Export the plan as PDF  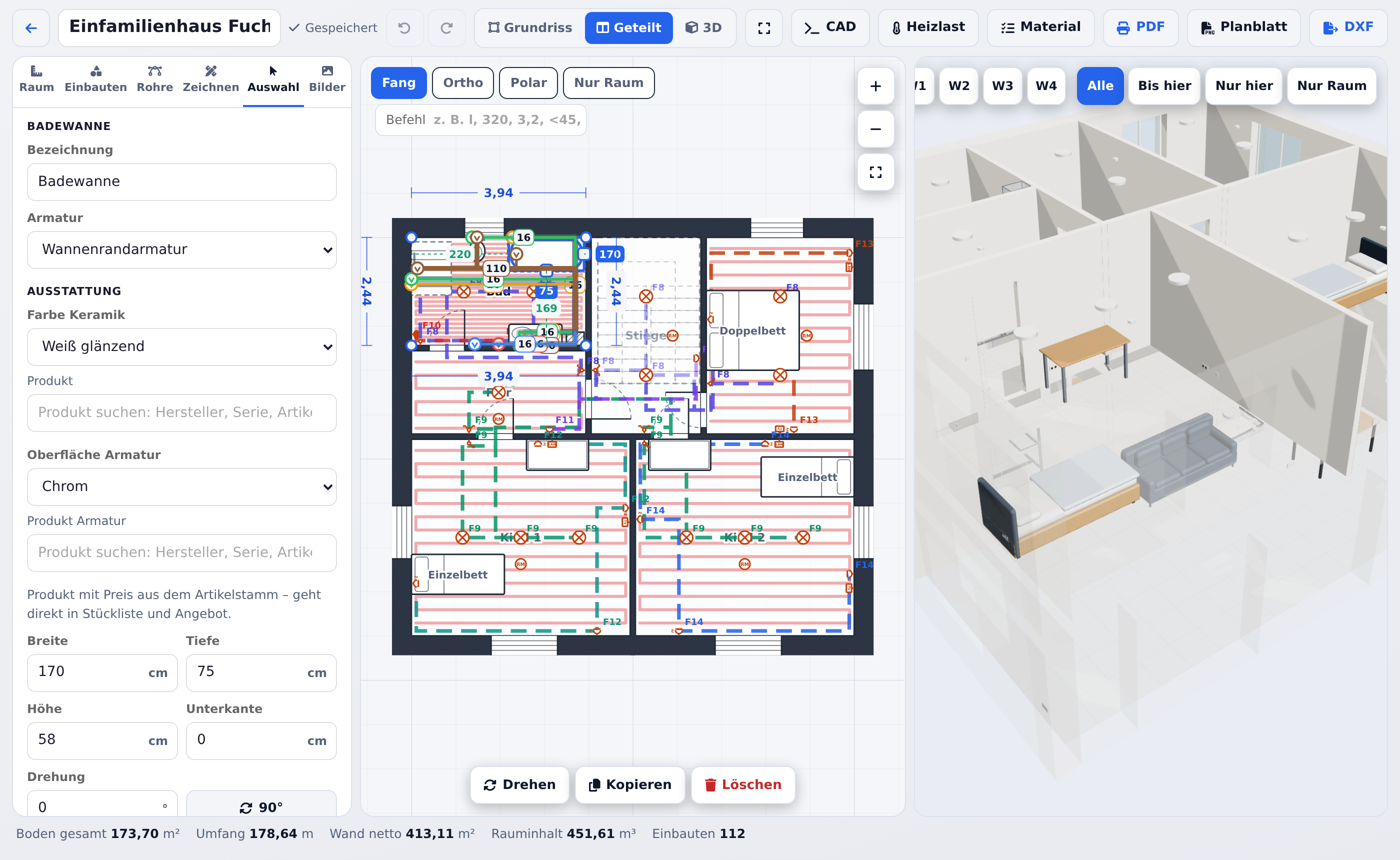[x=1140, y=27]
